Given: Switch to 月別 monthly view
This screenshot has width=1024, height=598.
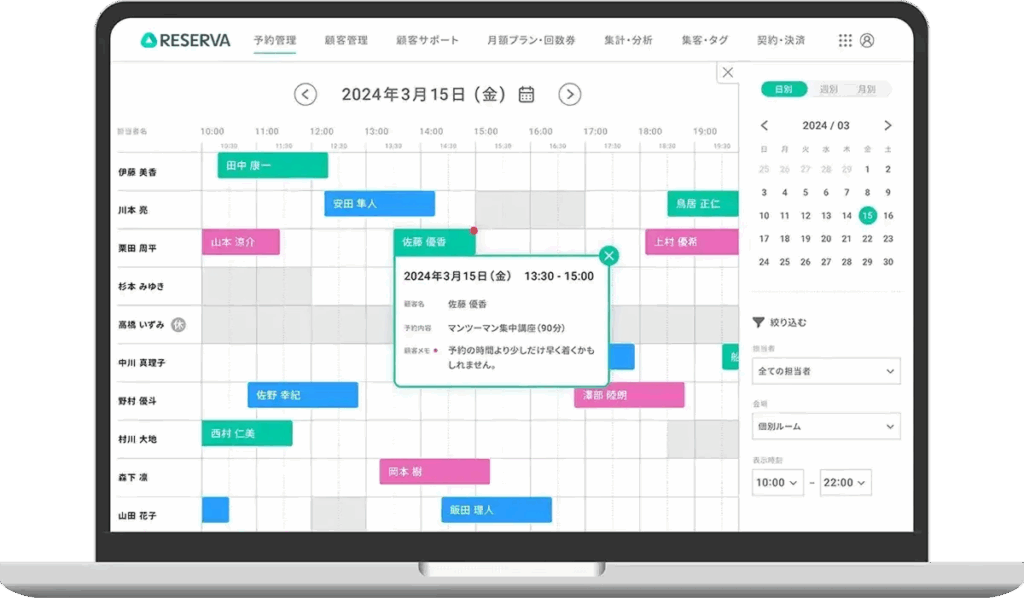Looking at the screenshot, I should (x=865, y=89).
